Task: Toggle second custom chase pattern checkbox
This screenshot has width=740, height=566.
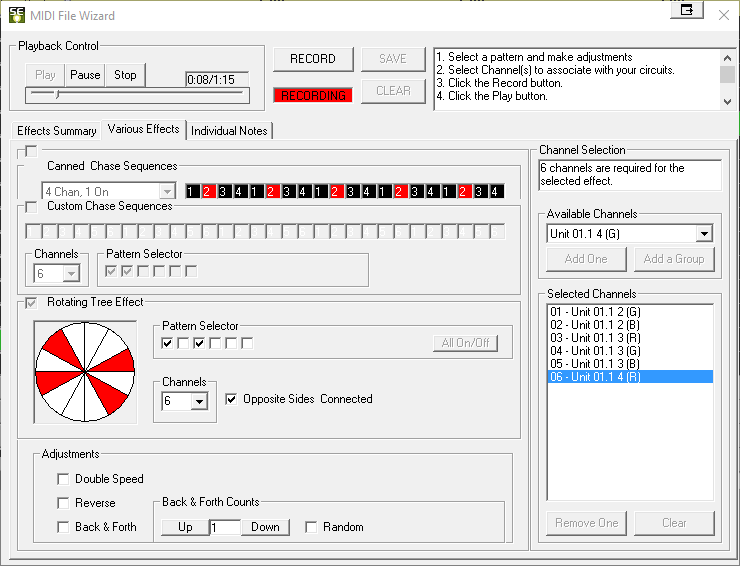Action: tap(127, 271)
